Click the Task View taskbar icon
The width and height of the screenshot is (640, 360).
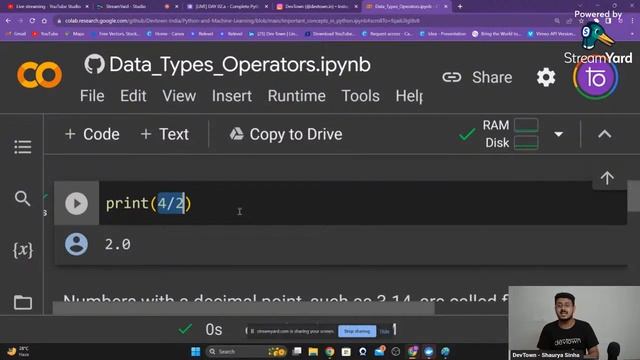pyautogui.click(x=297, y=351)
